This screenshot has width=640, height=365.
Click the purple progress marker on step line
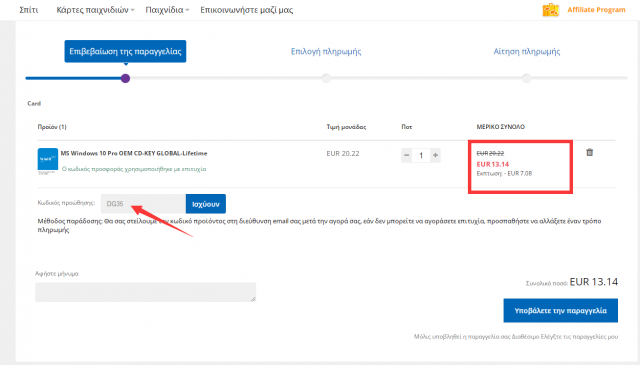[125, 78]
